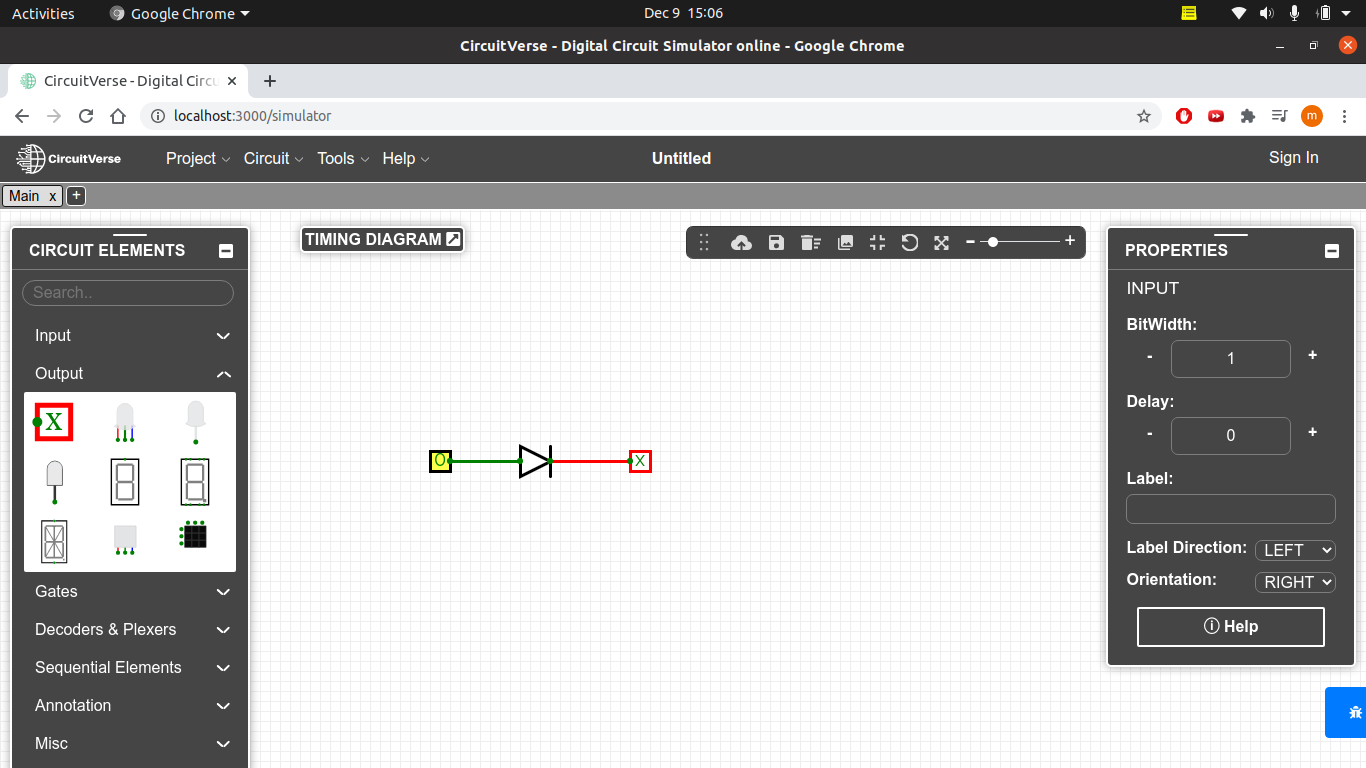Select the RGB LED element
Viewport: 1366px width, 768px height.
click(125, 422)
